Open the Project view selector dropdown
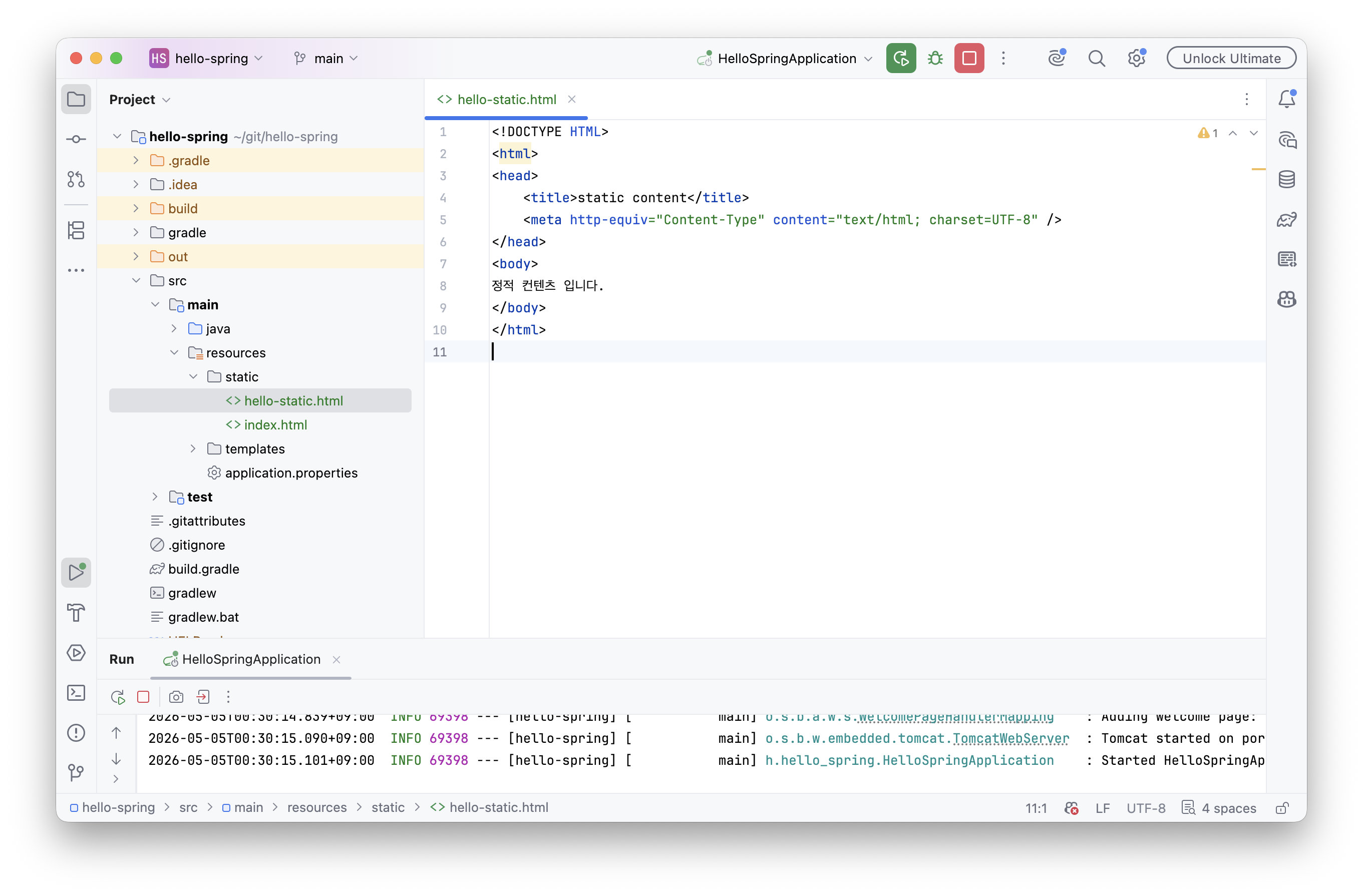 (140, 100)
